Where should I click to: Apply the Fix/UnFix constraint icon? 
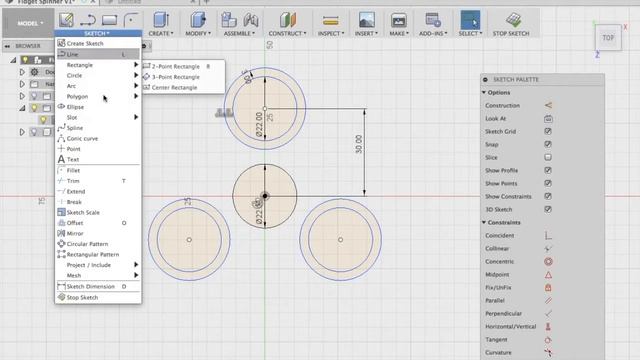(x=548, y=288)
